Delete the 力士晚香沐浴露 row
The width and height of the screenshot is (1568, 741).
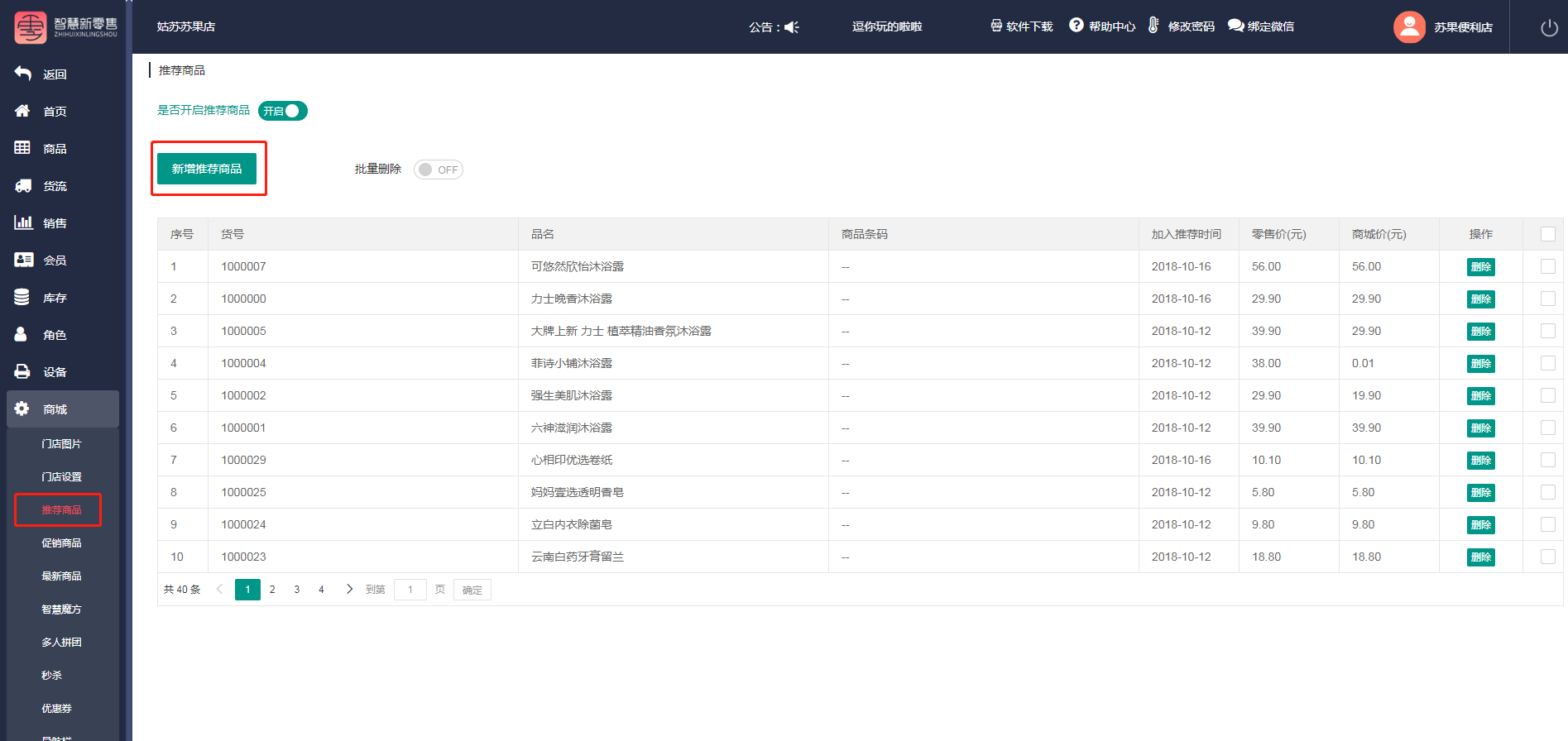[x=1480, y=299]
